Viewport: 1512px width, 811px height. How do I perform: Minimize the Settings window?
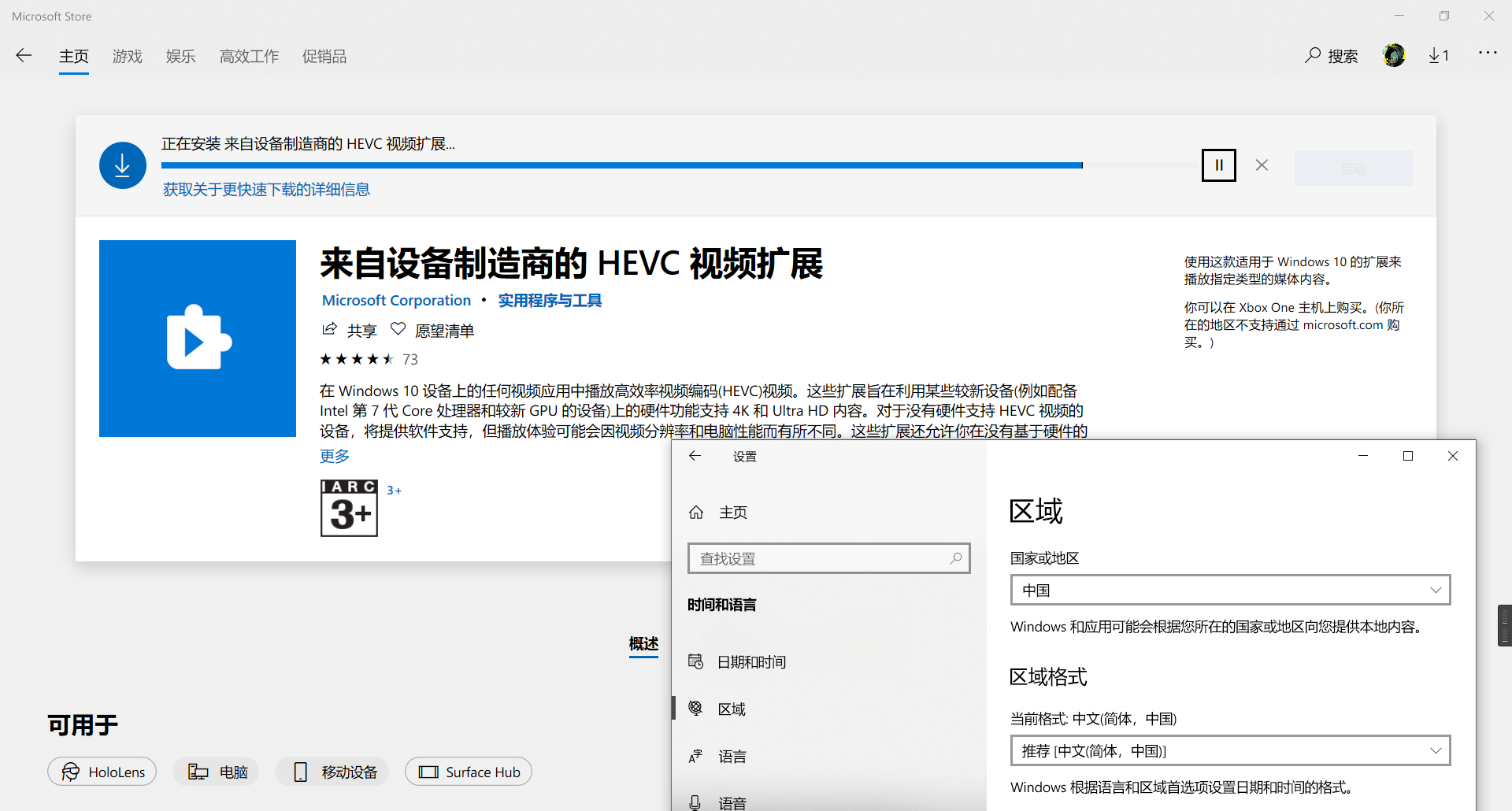pyautogui.click(x=1363, y=456)
